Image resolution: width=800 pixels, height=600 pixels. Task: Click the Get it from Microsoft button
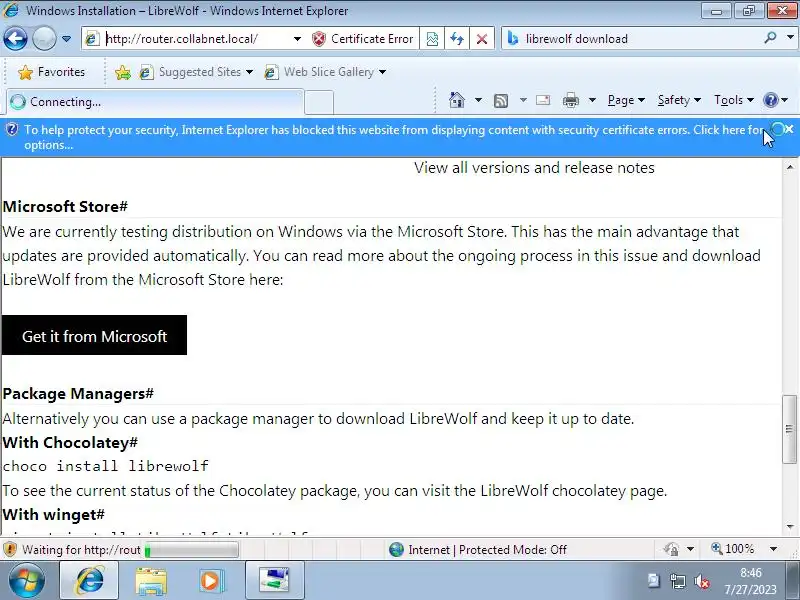tap(94, 335)
